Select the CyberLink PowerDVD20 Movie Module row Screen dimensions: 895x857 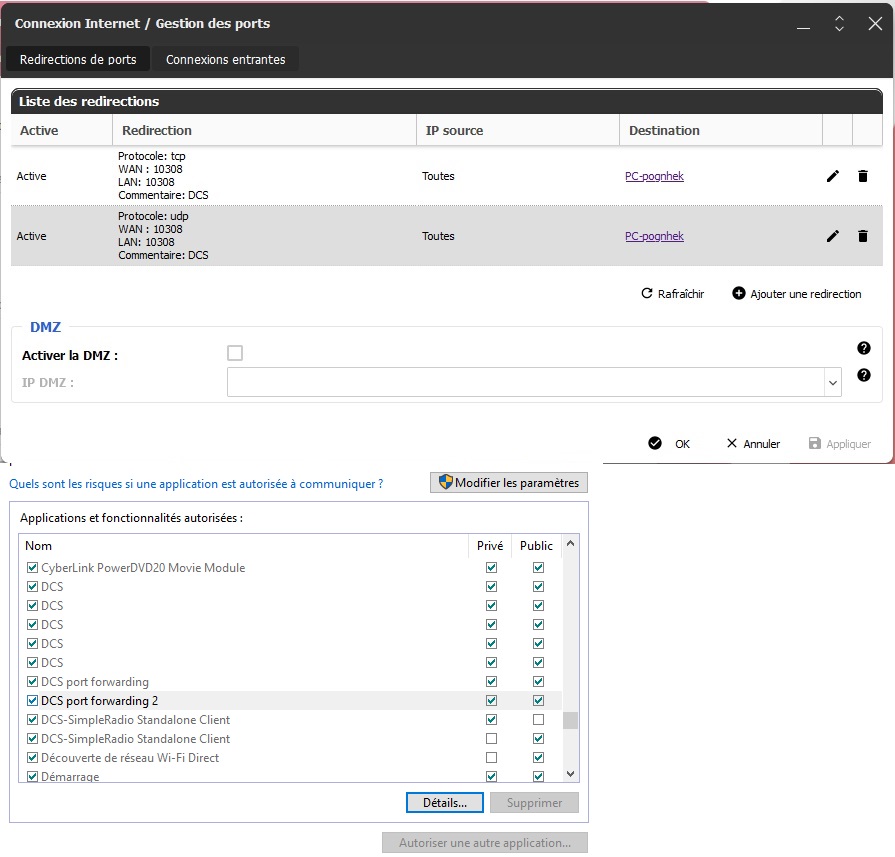(x=291, y=568)
